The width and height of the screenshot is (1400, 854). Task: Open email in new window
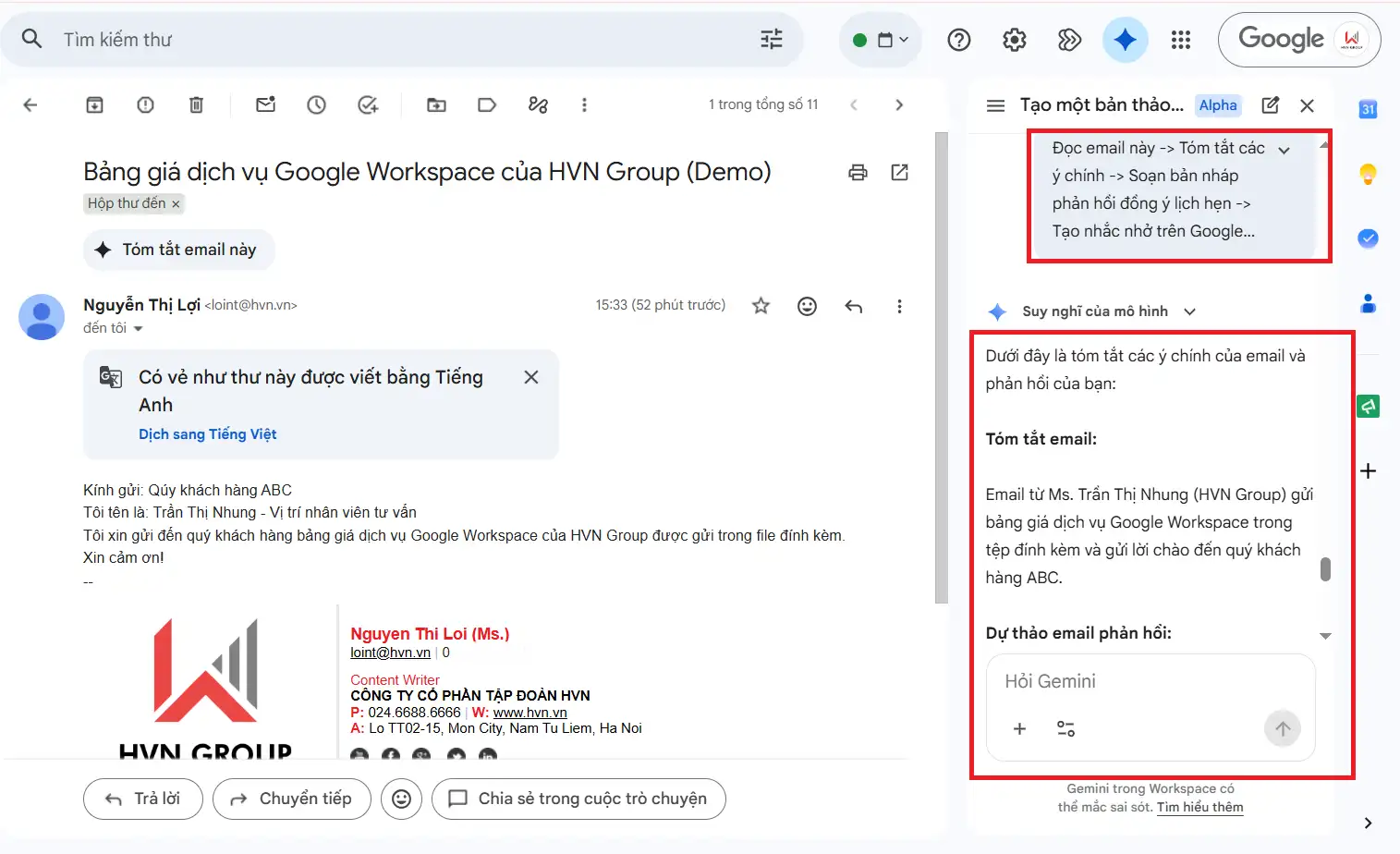[900, 172]
